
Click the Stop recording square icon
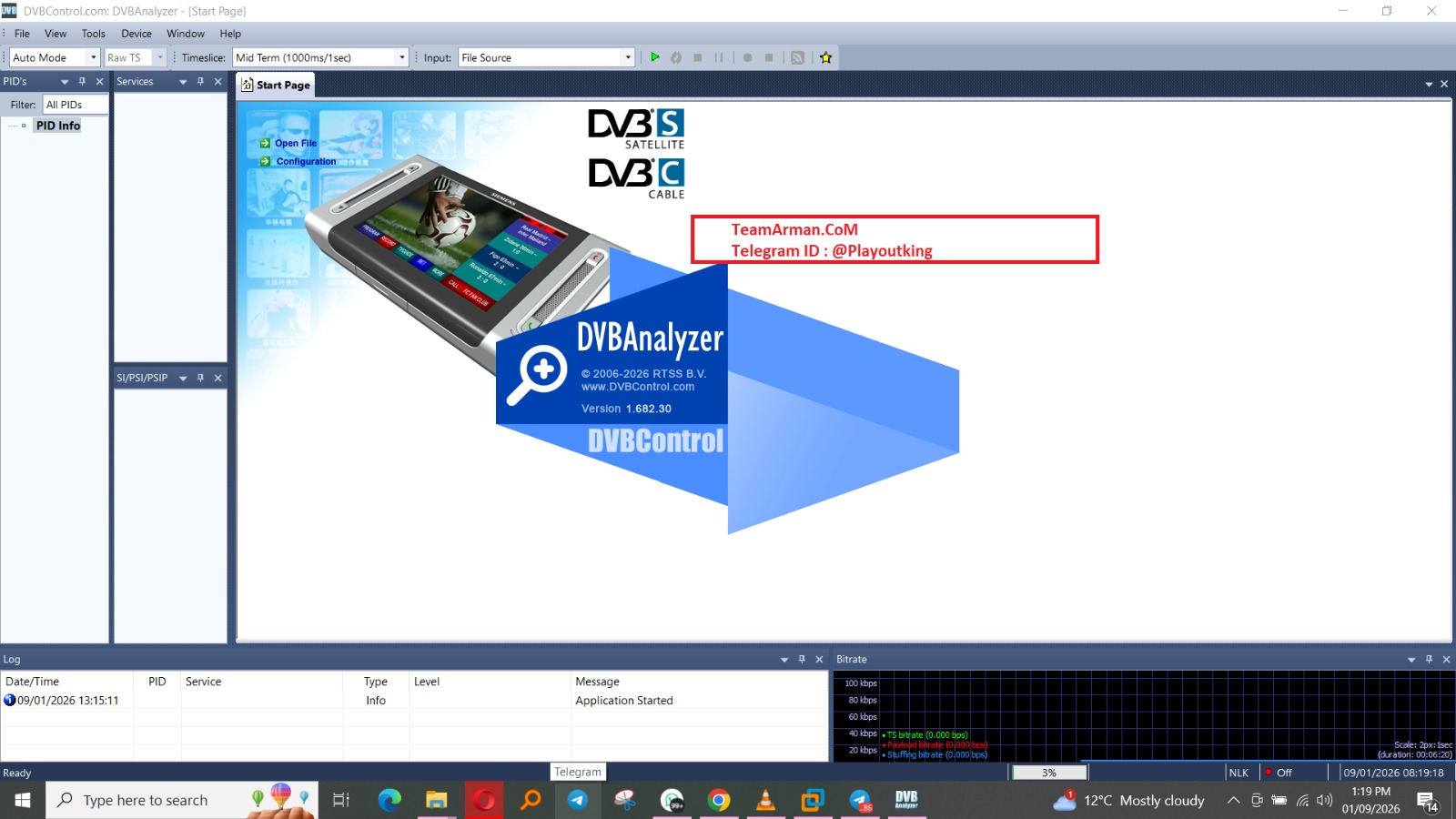[x=769, y=57]
